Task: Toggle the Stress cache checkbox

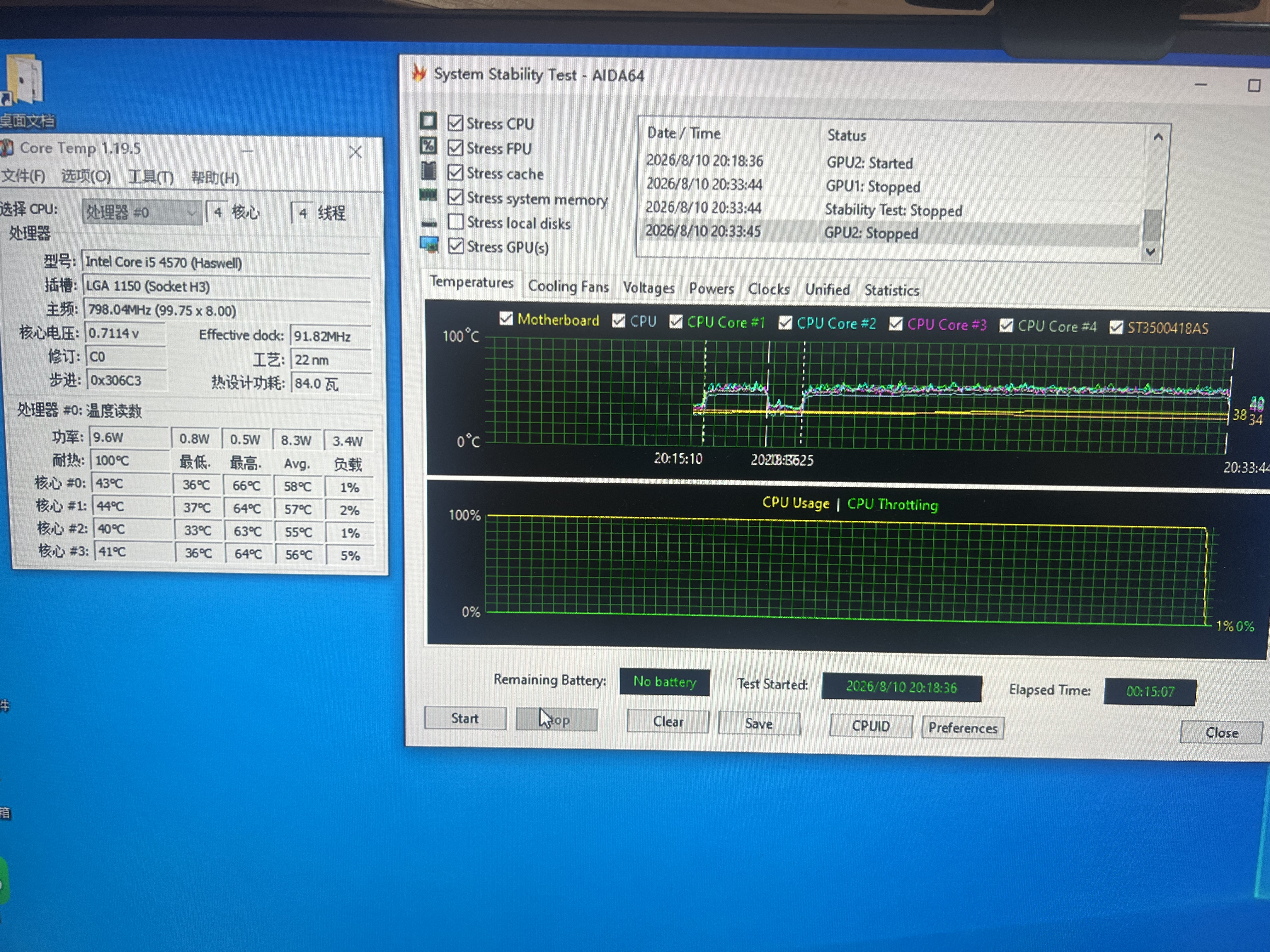Action: tap(455, 172)
